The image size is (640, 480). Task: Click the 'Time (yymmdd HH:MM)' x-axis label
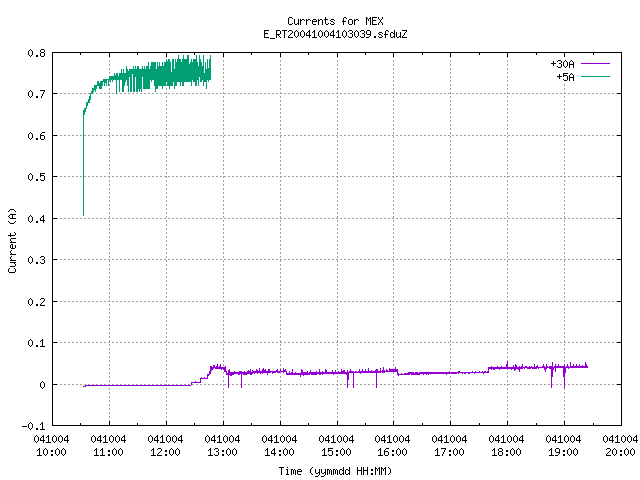pyautogui.click(x=335, y=471)
